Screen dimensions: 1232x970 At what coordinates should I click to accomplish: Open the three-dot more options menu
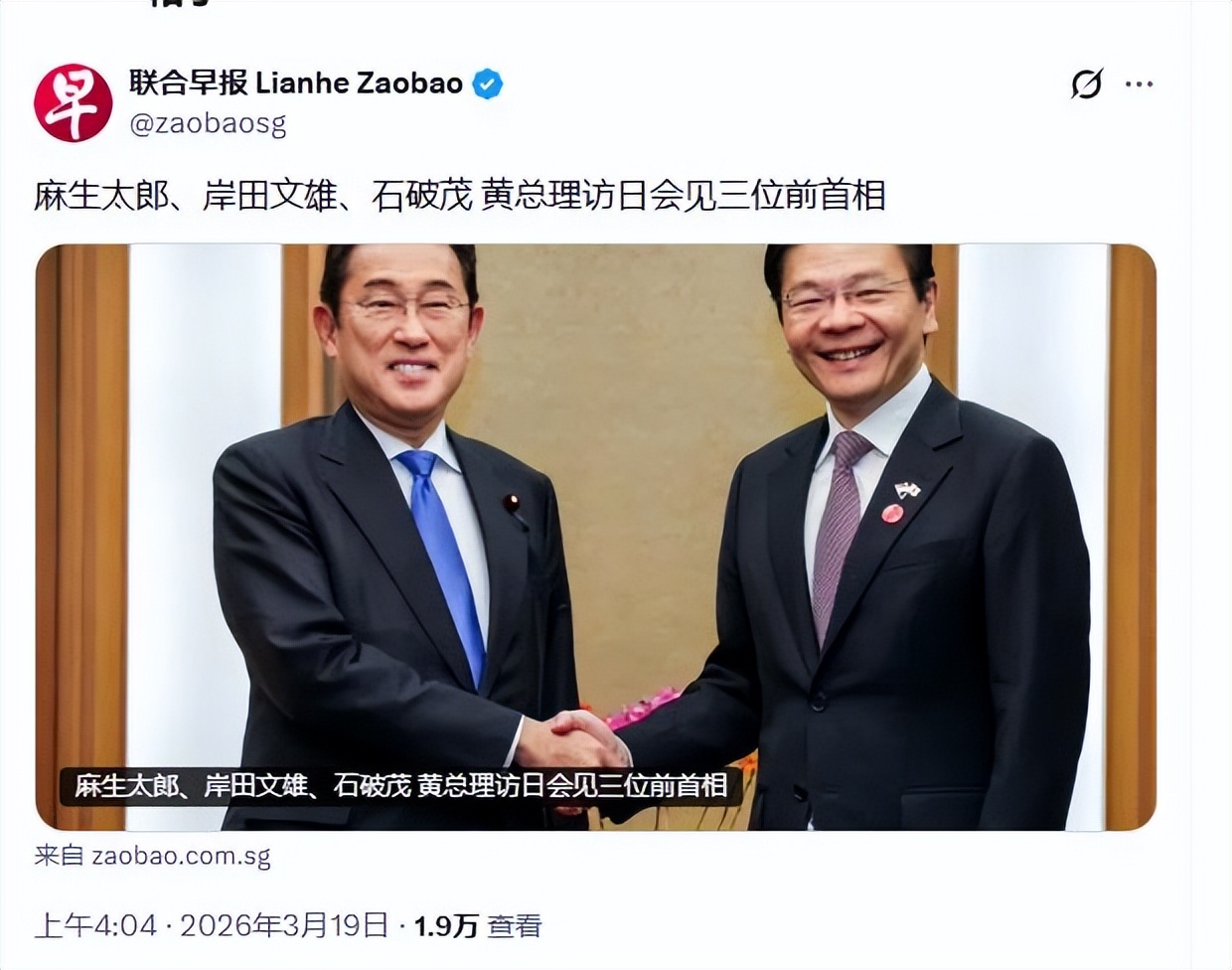click(x=1139, y=84)
